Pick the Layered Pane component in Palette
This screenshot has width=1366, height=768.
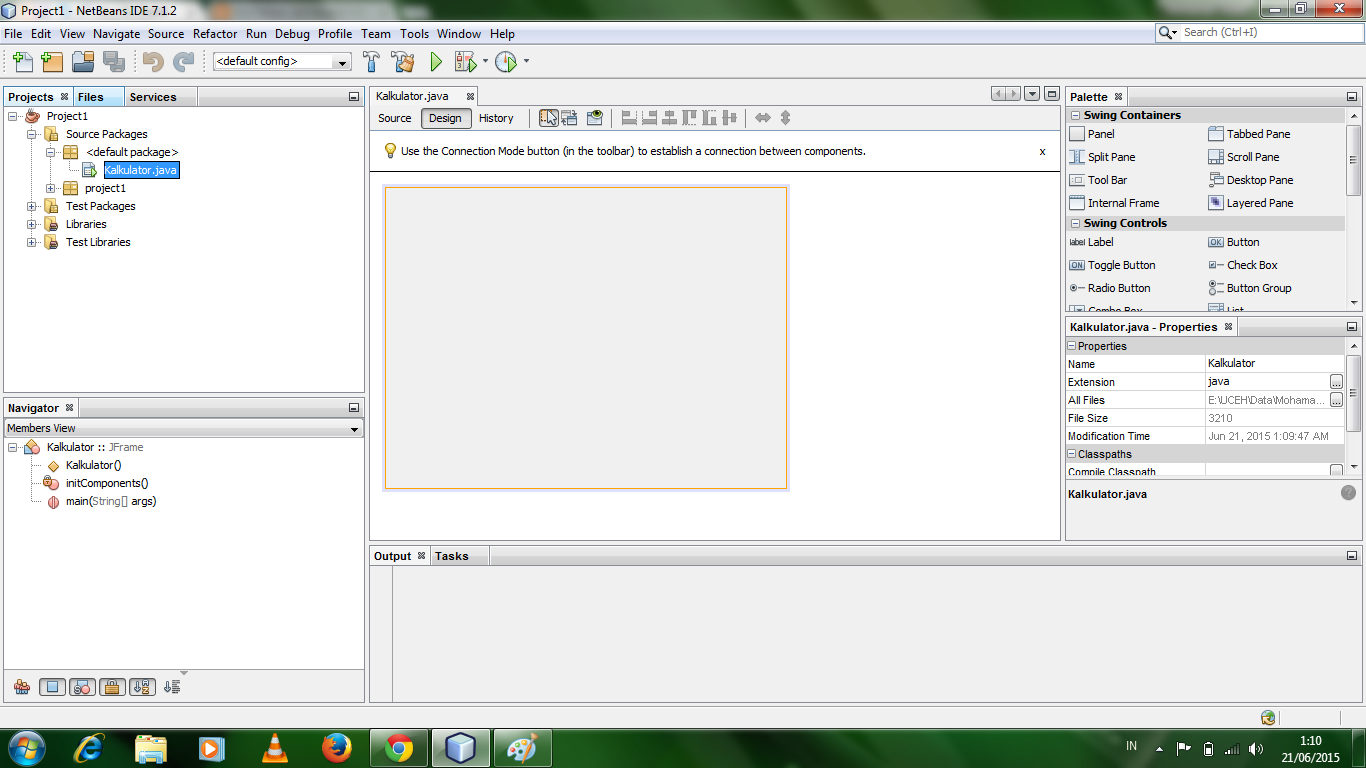point(1250,203)
